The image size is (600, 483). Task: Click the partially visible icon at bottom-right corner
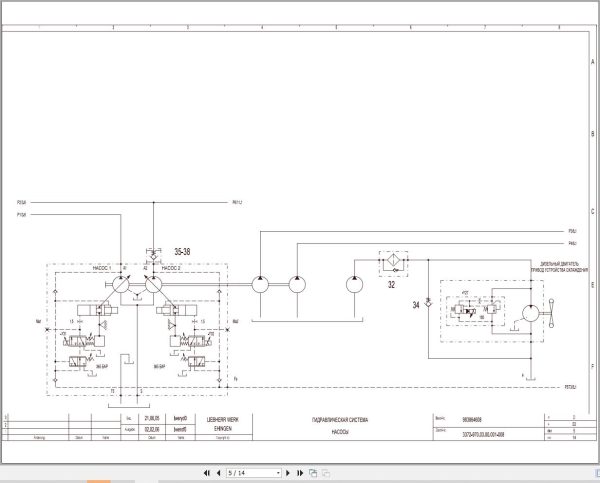(x=598, y=473)
